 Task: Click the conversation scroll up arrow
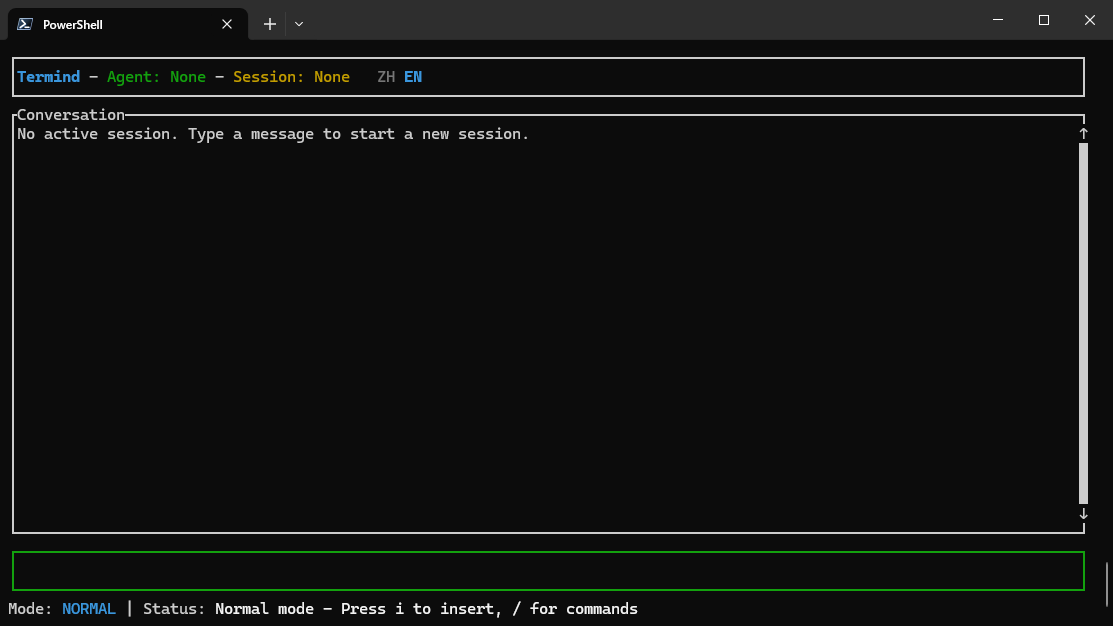pyautogui.click(x=1083, y=134)
